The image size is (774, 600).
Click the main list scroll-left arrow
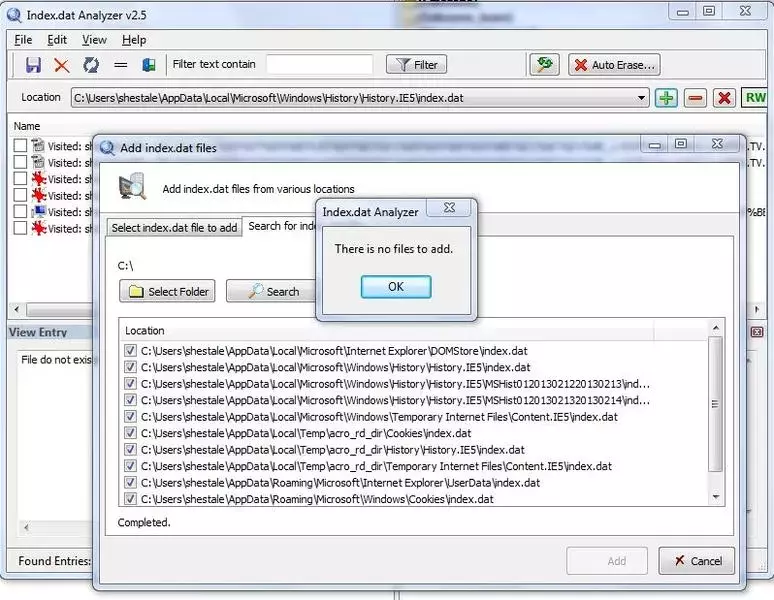tap(17, 309)
